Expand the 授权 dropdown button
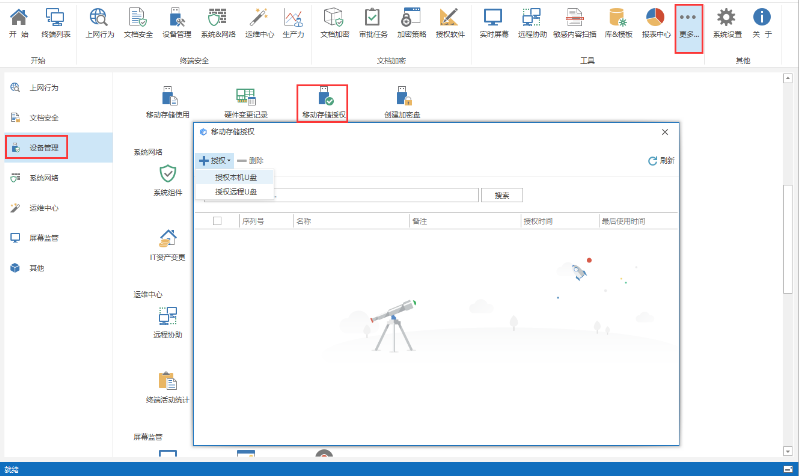The width and height of the screenshot is (799, 476). tap(215, 161)
